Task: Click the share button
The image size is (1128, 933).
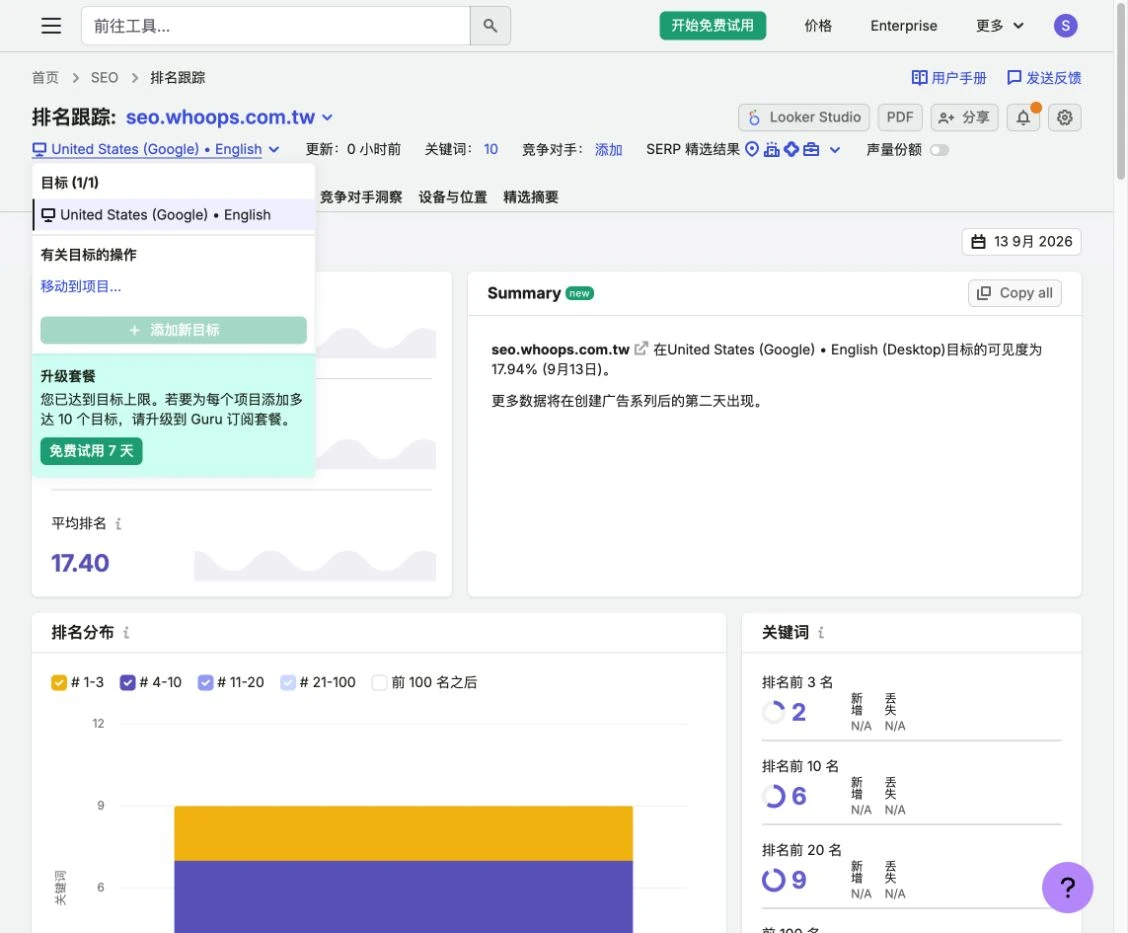Action: (965, 117)
